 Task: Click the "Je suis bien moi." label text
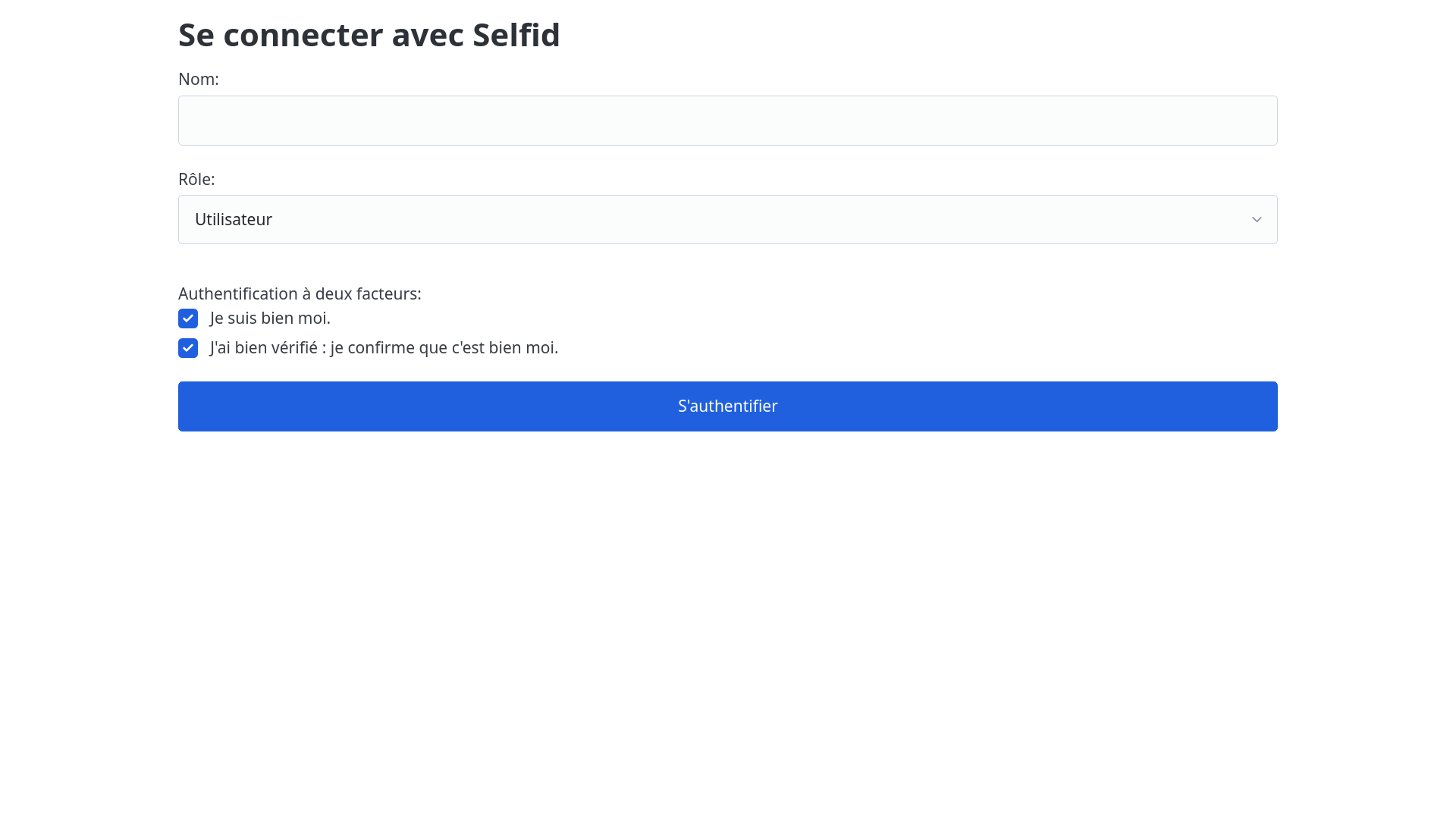[270, 318]
